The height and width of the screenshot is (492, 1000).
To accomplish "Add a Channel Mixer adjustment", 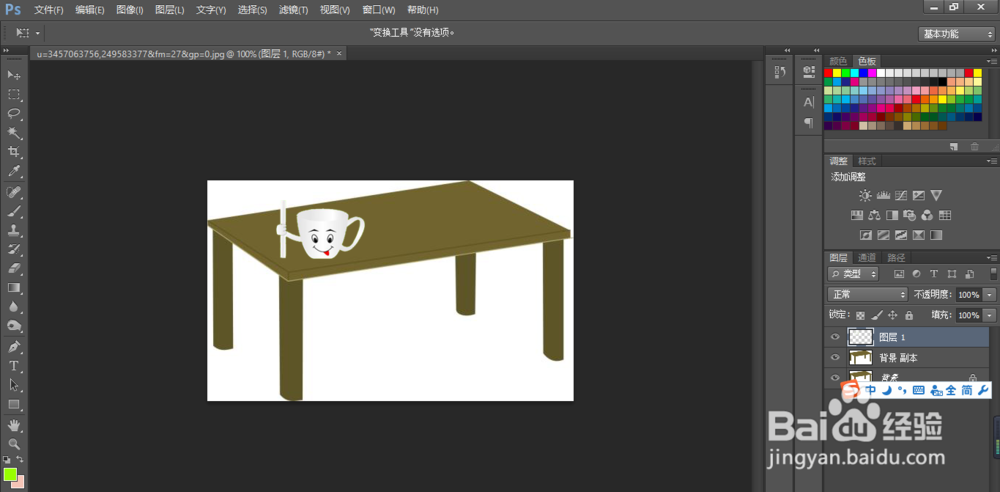I will [927, 215].
